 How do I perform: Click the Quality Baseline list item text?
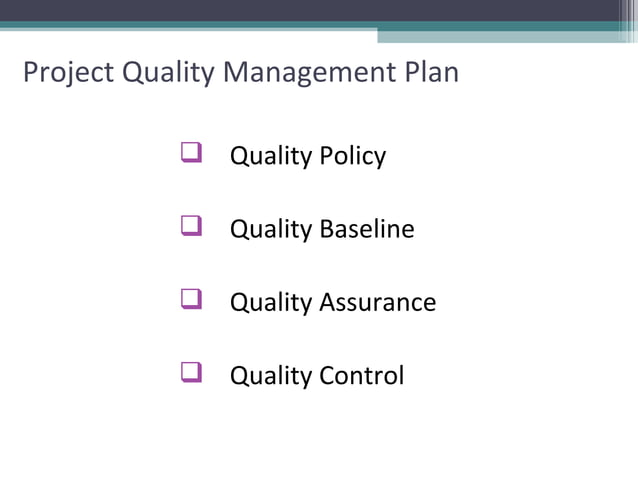322,229
